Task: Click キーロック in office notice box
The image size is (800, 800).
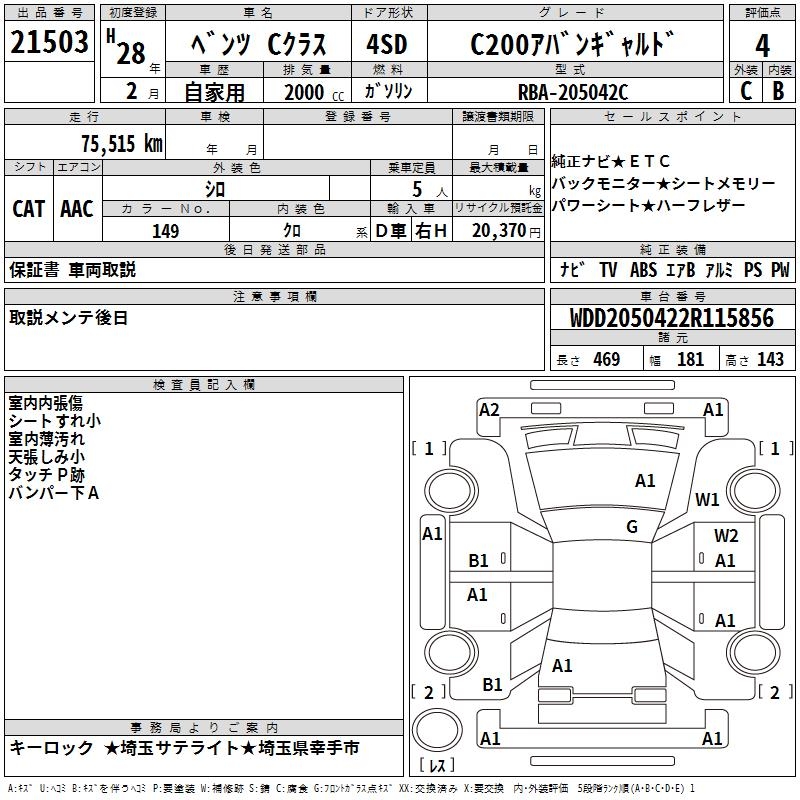Action: (x=52, y=748)
